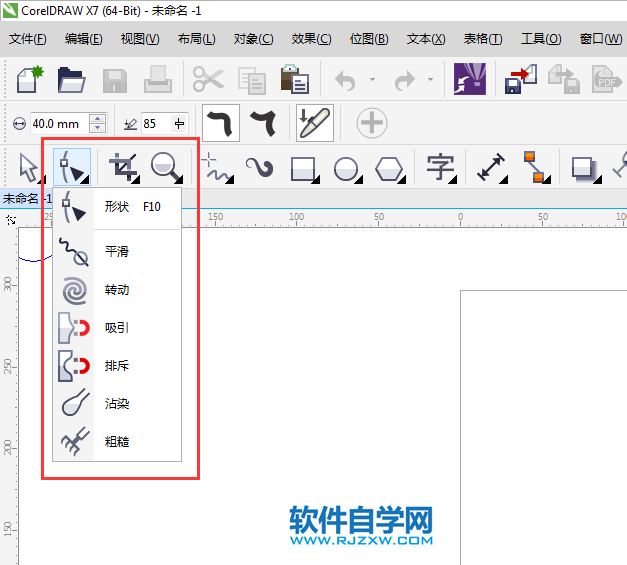
Task: Choose 排斥 repel tool from flyout
Action: click(x=117, y=366)
